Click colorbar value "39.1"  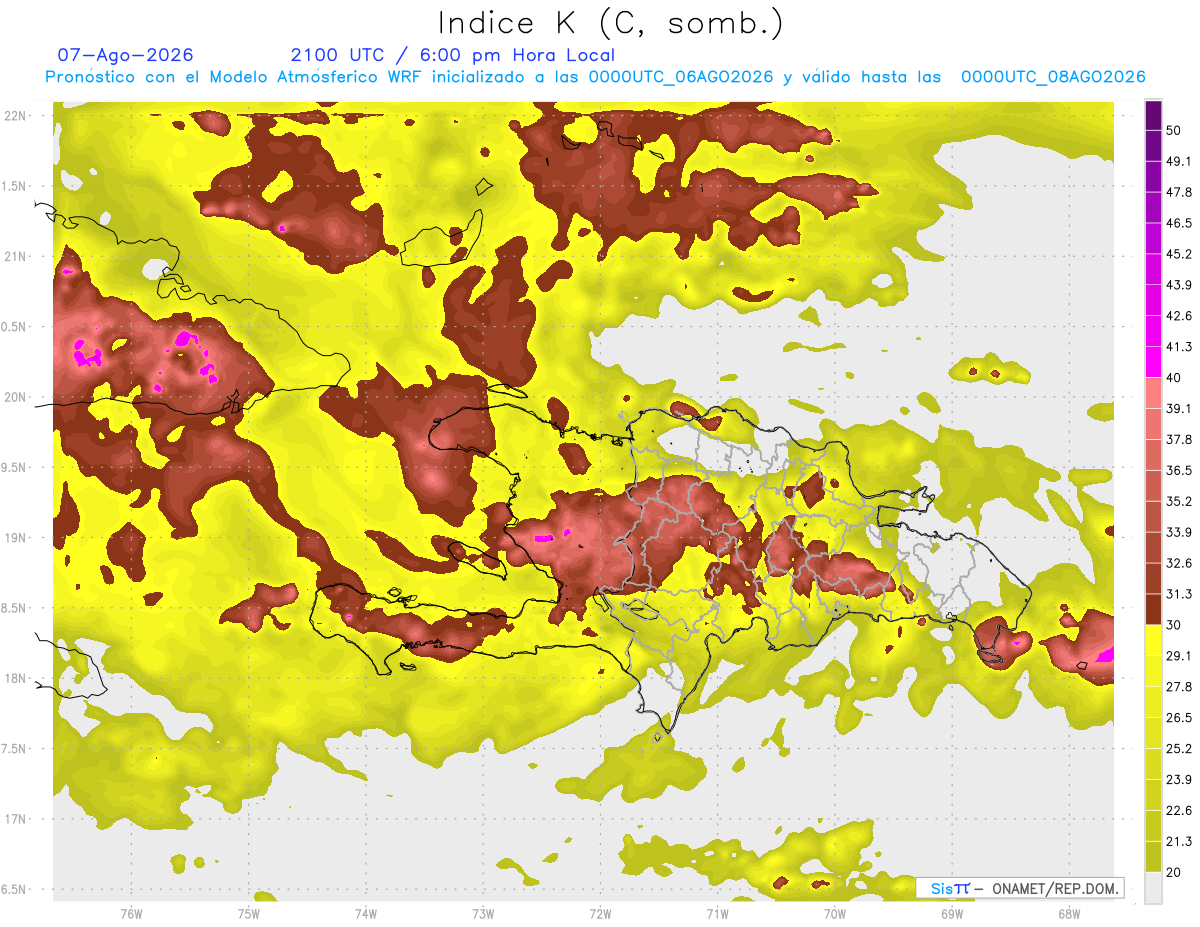click(1179, 408)
